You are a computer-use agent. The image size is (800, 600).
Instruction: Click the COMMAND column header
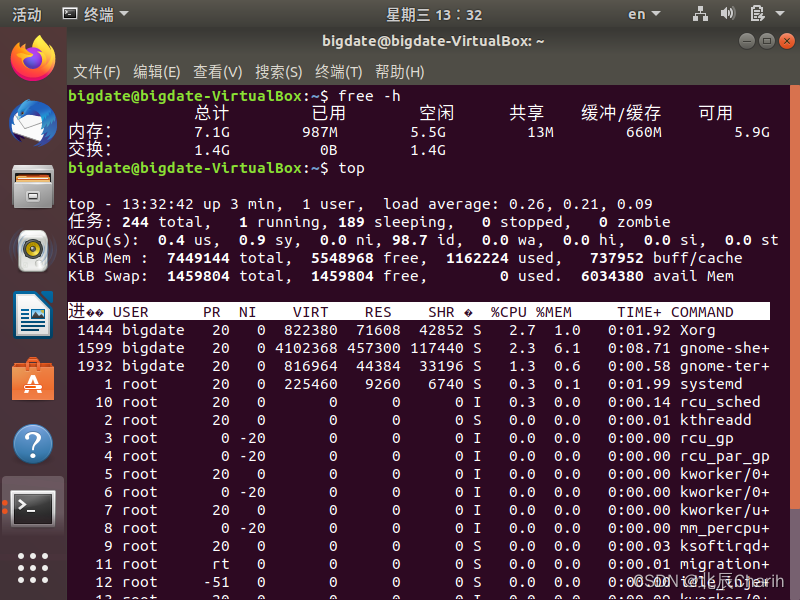coord(702,312)
